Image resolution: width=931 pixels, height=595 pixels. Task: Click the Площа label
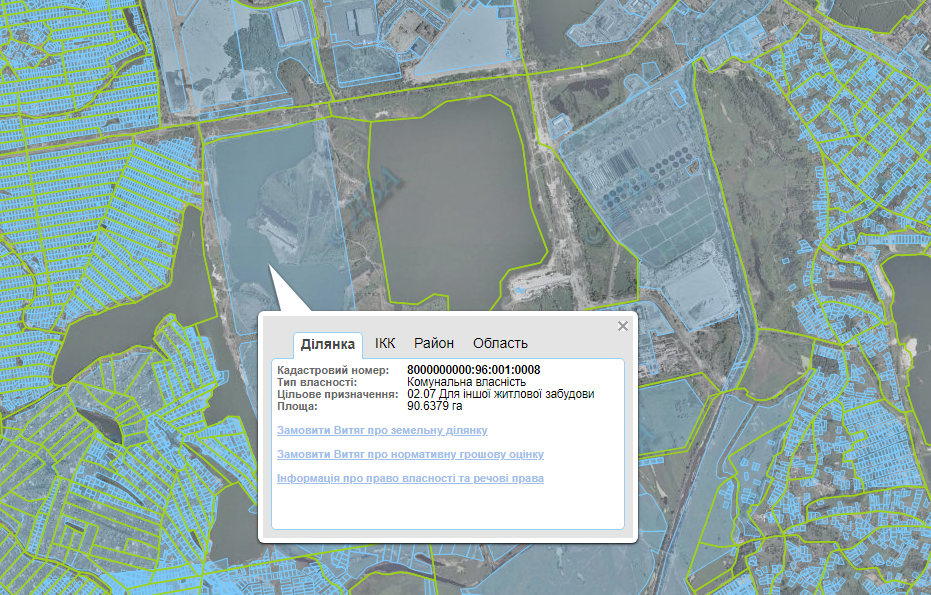pos(297,406)
